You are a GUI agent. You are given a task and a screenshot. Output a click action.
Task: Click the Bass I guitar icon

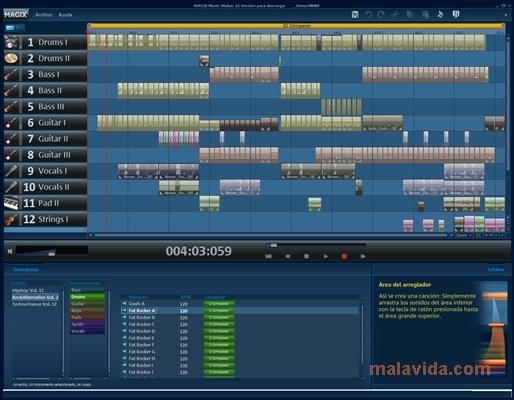pos(11,74)
